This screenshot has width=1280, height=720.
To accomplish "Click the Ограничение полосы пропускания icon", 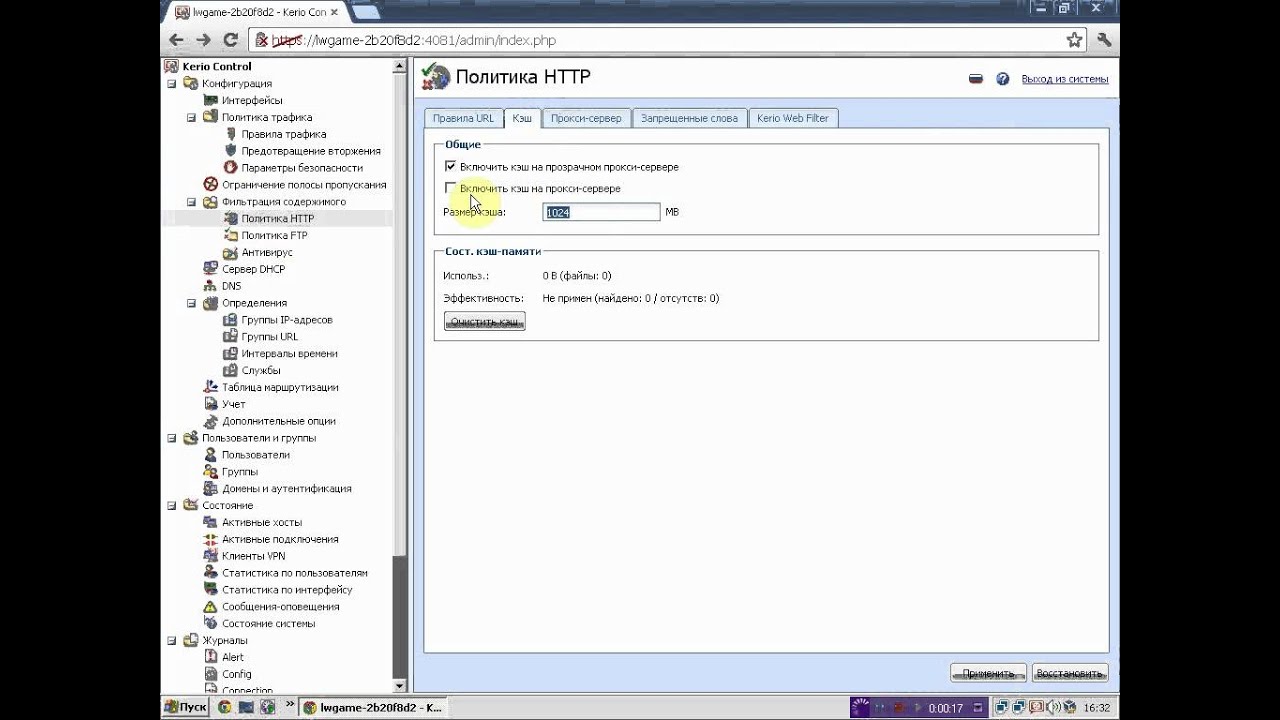I will (x=210, y=184).
